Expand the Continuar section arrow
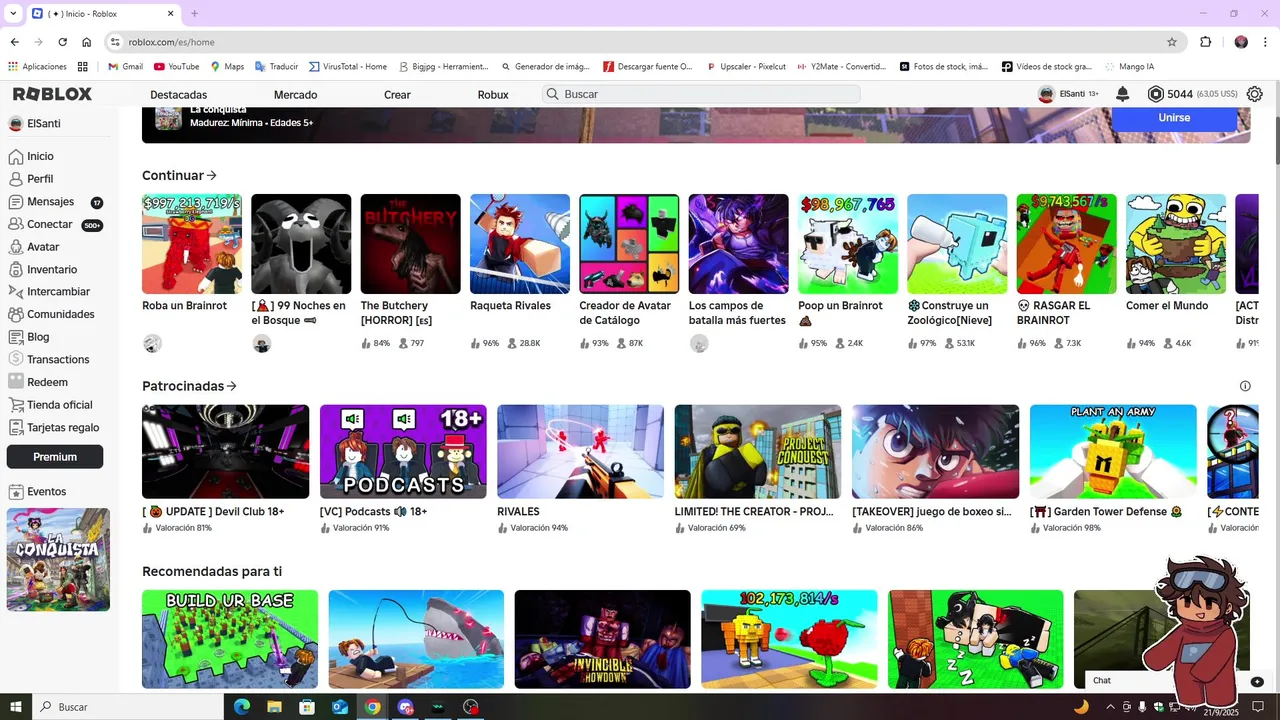Screen dimensions: 1280x720 [x=211, y=176]
